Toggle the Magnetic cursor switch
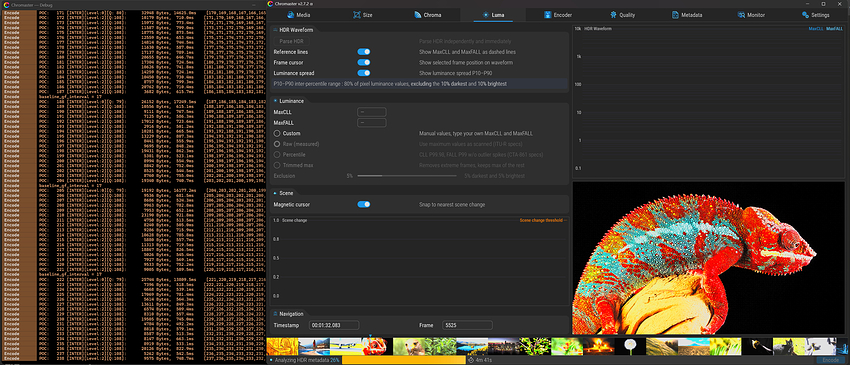Viewport: 850px width, 365px height. [x=364, y=204]
